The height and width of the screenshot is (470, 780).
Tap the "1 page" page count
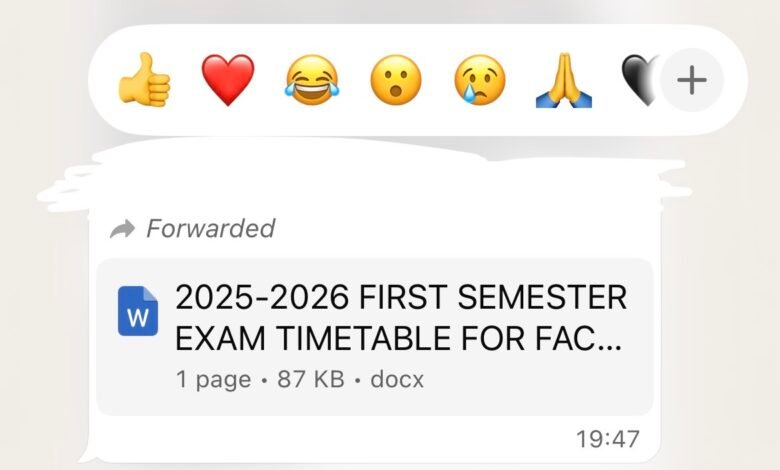(208, 380)
